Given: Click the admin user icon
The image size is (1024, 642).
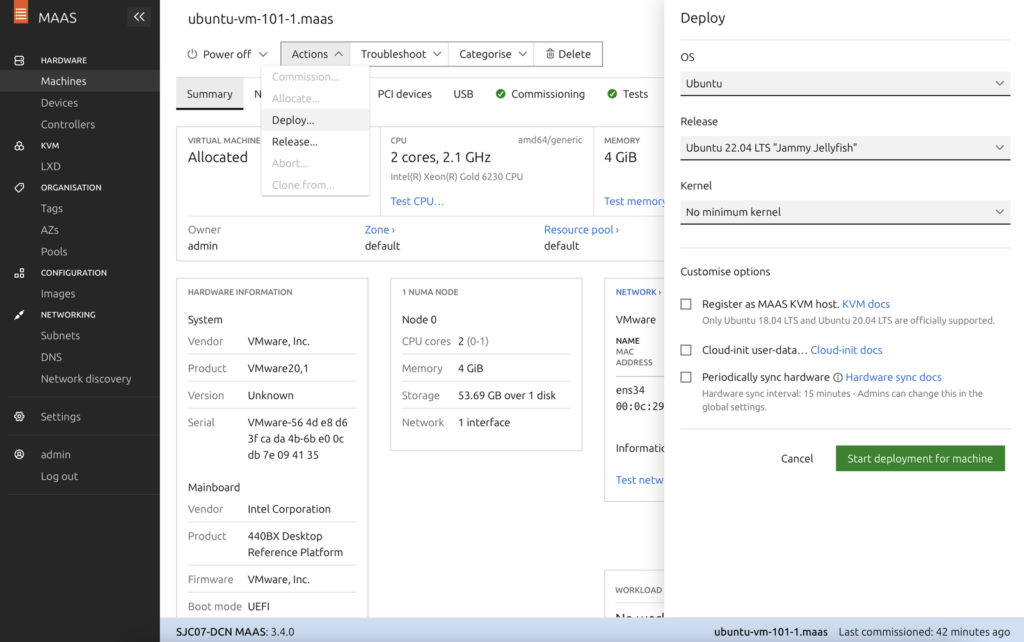Looking at the screenshot, I should 20,455.
